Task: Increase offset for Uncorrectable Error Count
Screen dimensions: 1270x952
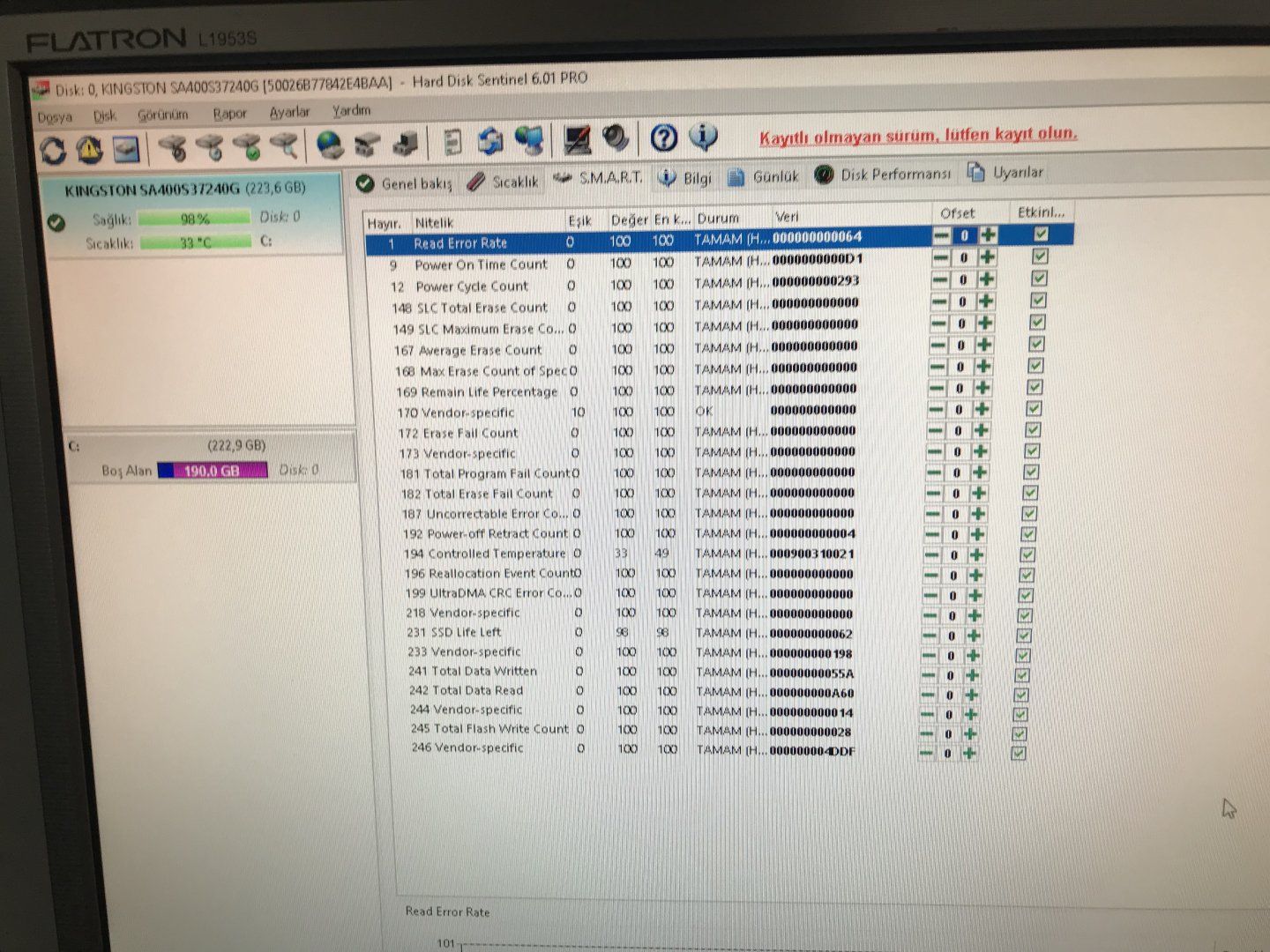Action: point(978,513)
